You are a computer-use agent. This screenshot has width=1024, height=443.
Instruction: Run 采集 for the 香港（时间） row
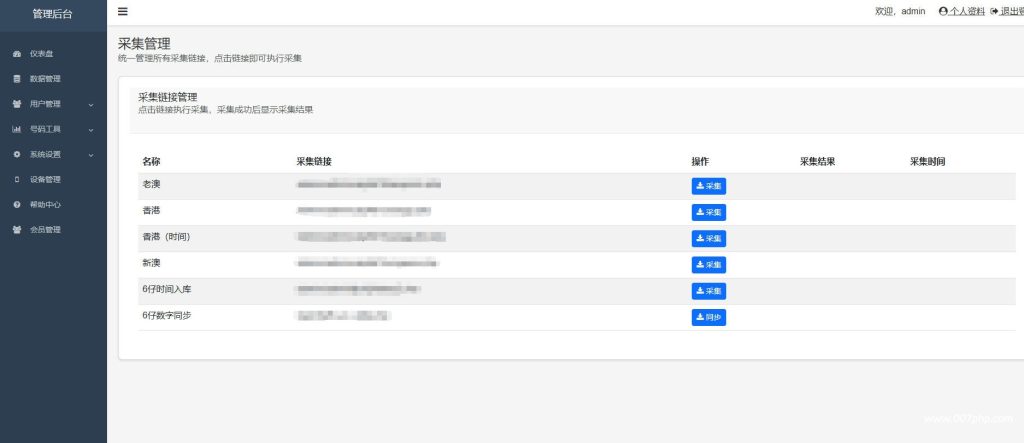coord(709,238)
